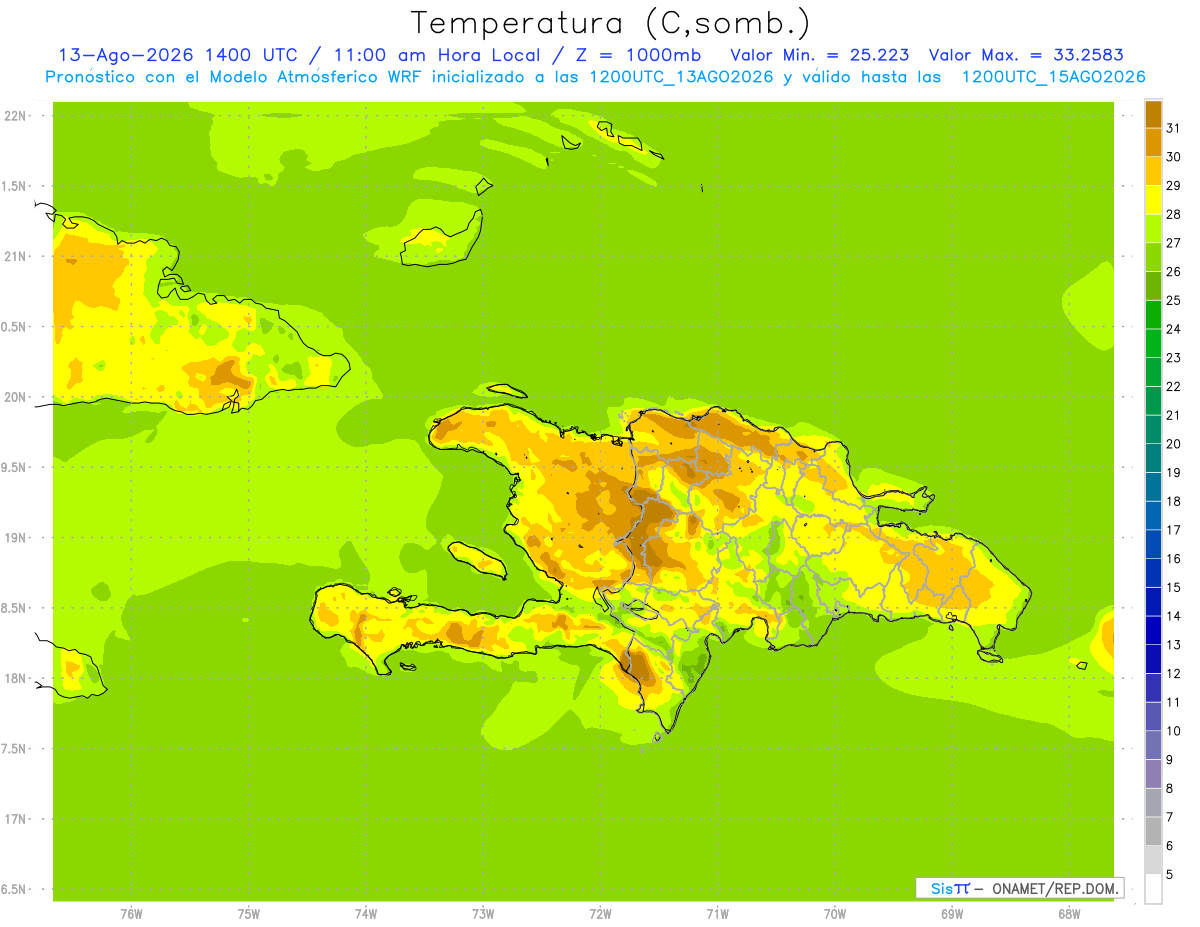Click the green swatch between 26 and 27
This screenshot has width=1200, height=927.
click(1153, 257)
